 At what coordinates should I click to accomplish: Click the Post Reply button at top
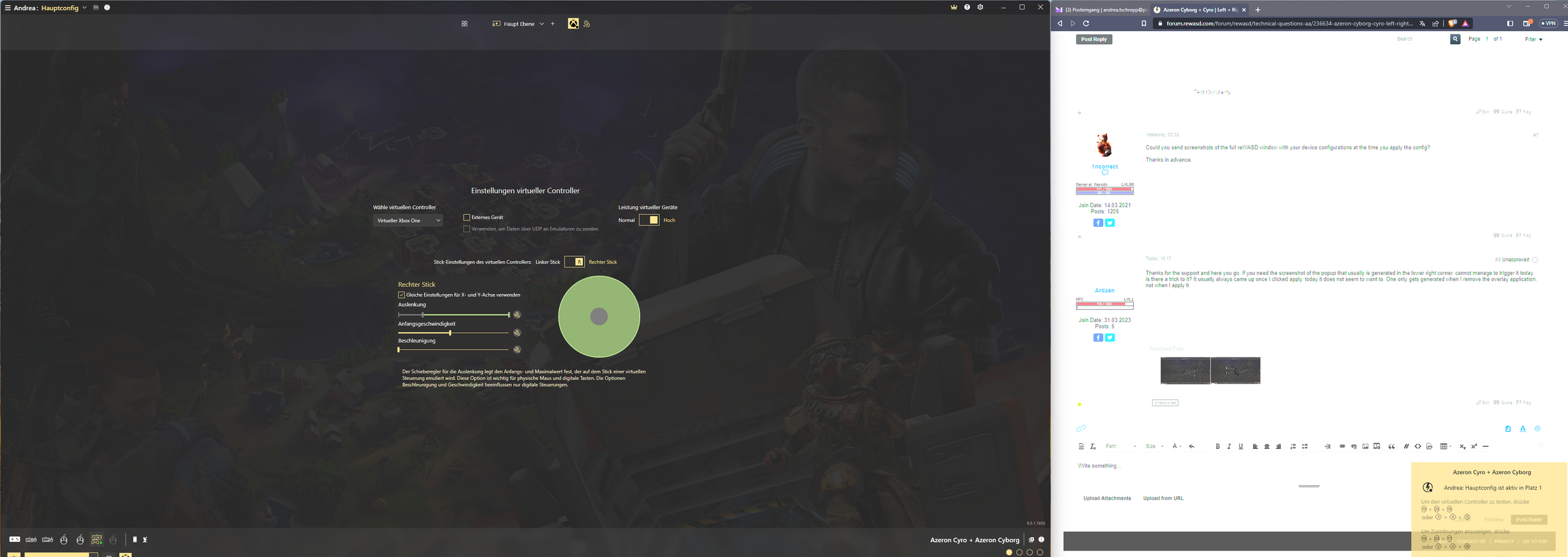[x=1094, y=39]
